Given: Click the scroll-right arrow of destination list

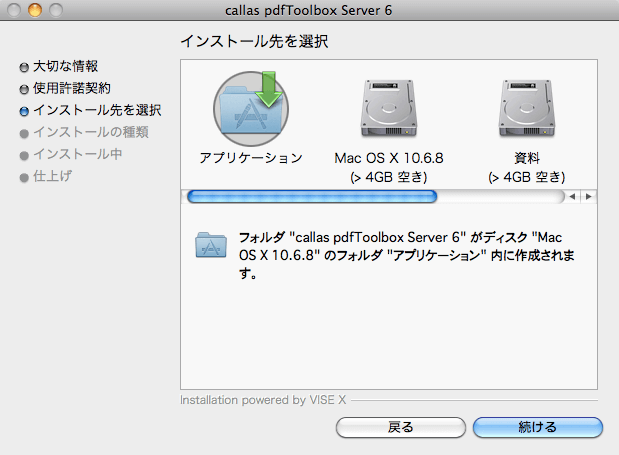Looking at the screenshot, I should 589,197.
